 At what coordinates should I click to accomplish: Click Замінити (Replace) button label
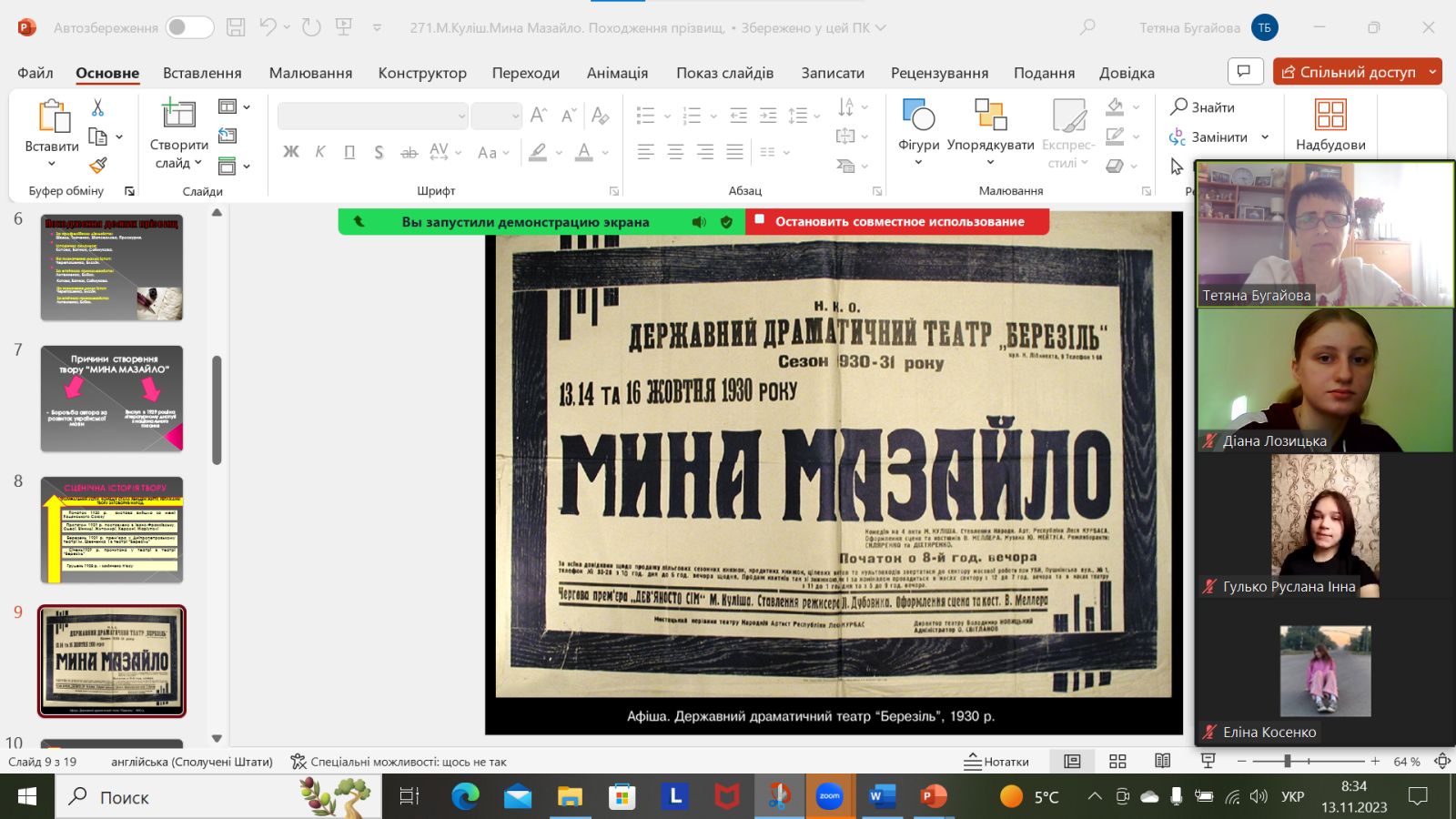tap(1219, 136)
